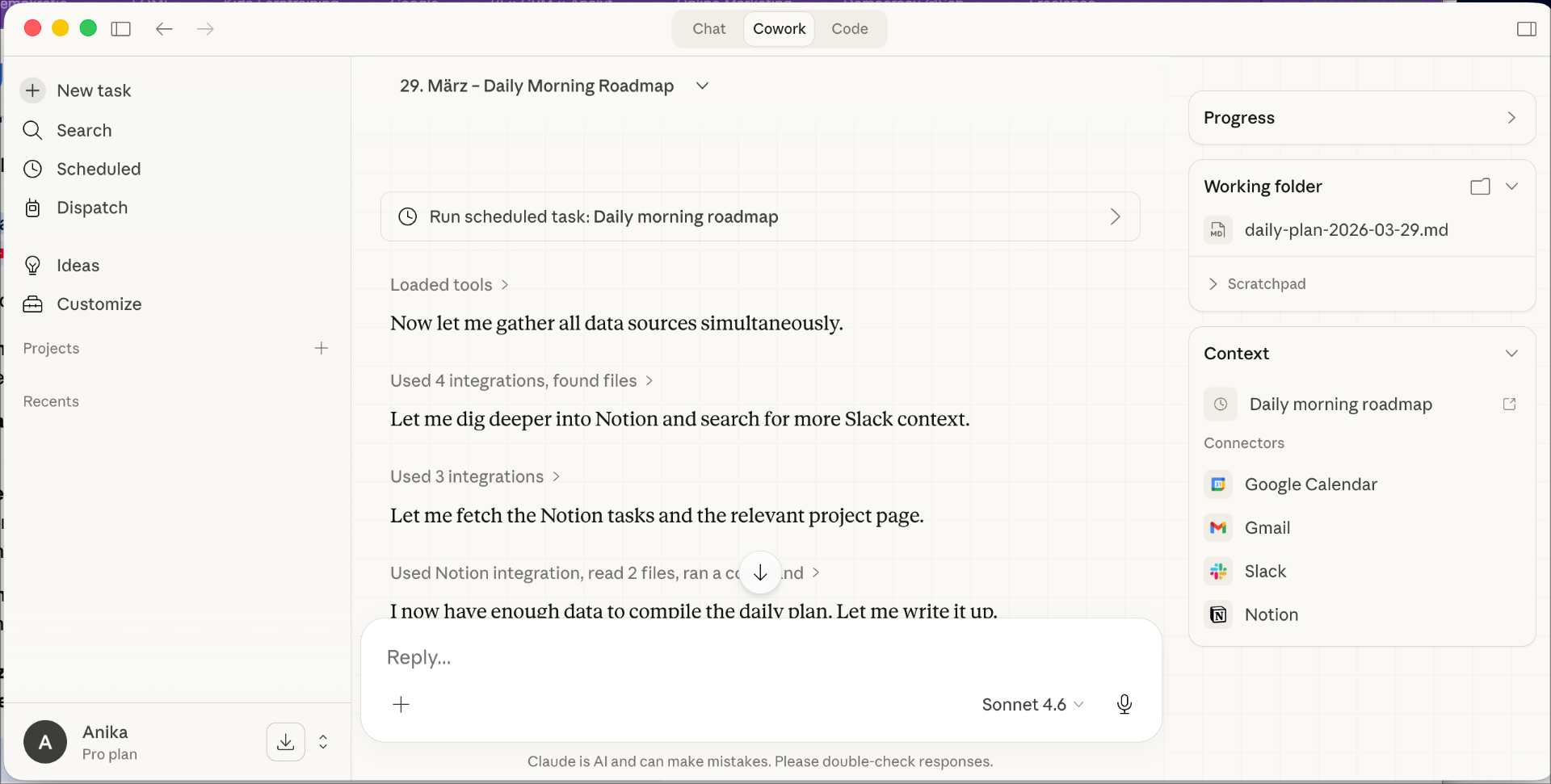Switch to the Cowork tab

[779, 29]
